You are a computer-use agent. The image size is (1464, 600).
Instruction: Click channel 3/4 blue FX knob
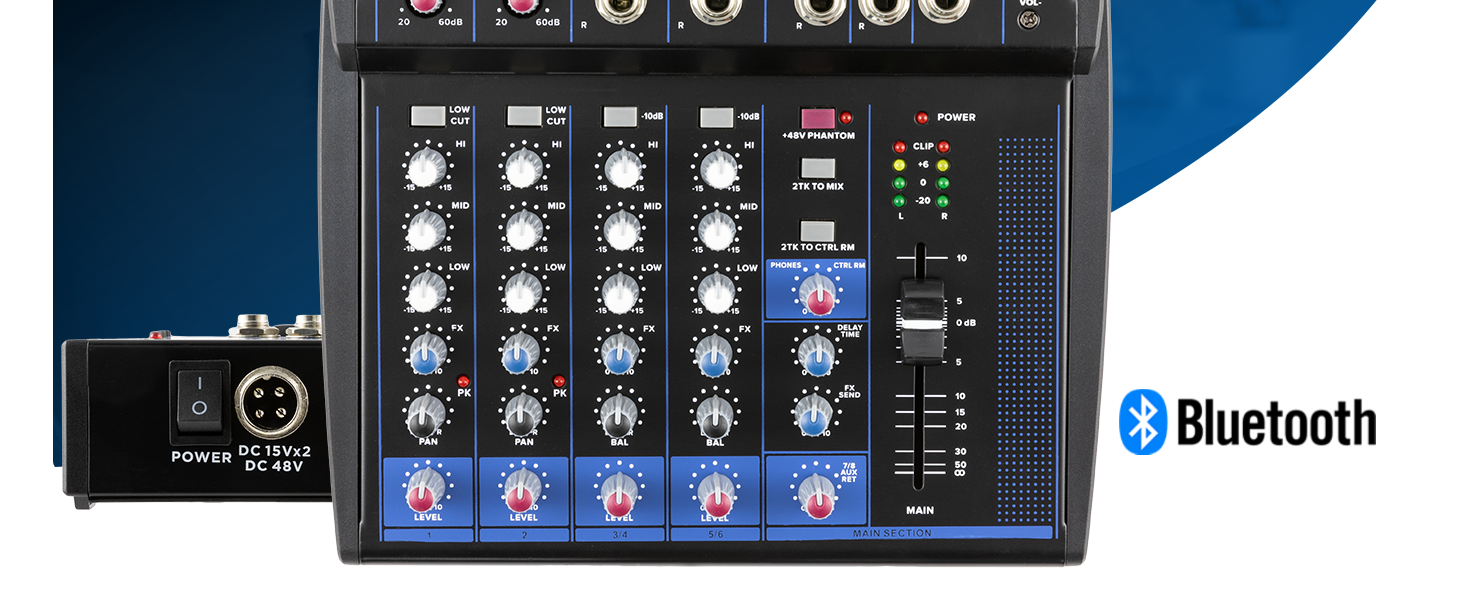point(618,353)
